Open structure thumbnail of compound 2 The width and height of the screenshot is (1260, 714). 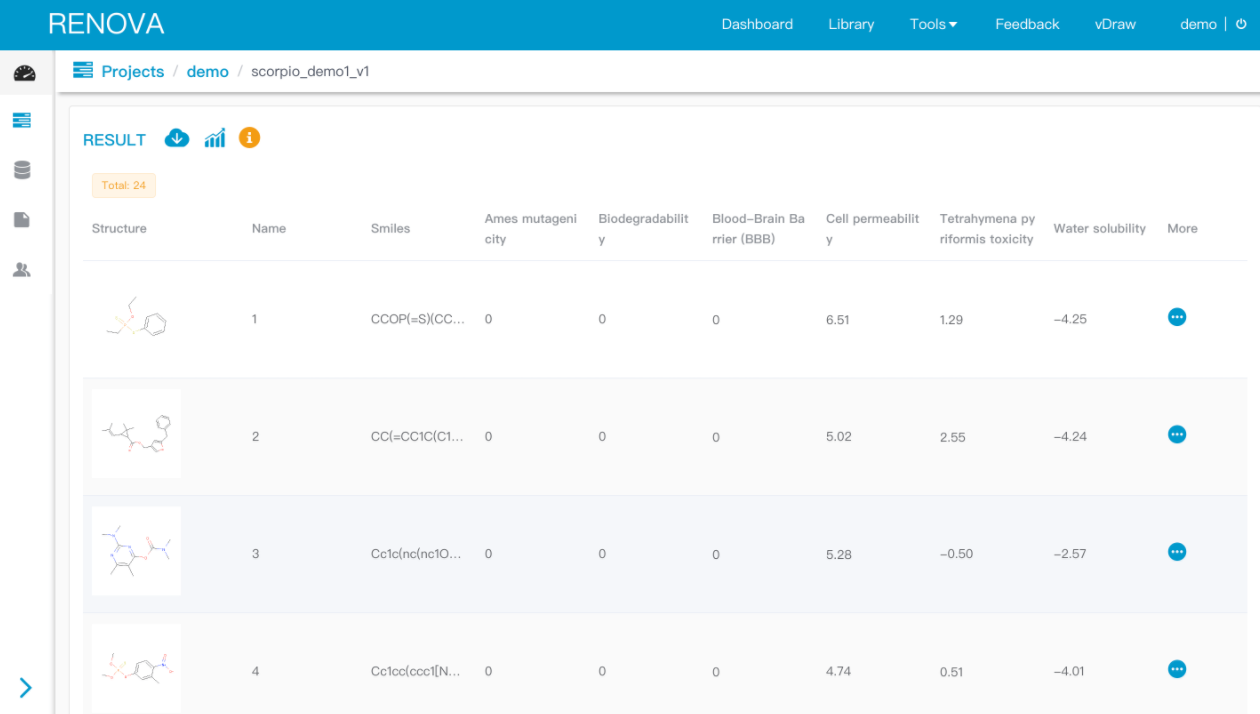[137, 434]
